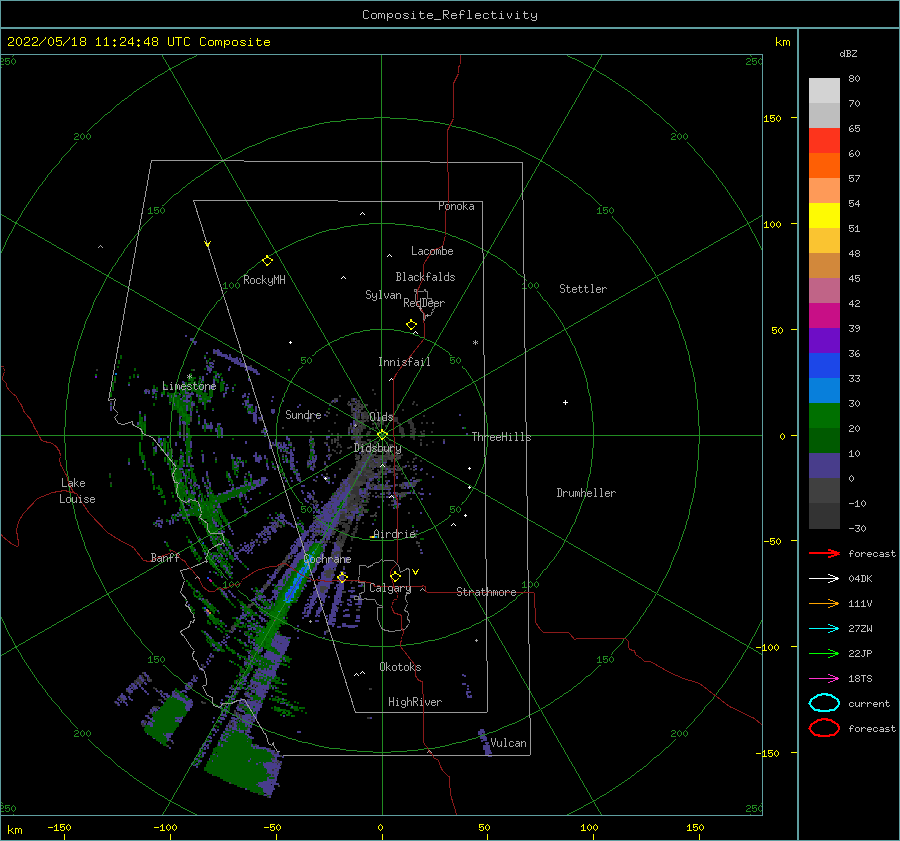The height and width of the screenshot is (841, 900).
Task: Click the cyan current ellipse icon
Action: point(824,703)
